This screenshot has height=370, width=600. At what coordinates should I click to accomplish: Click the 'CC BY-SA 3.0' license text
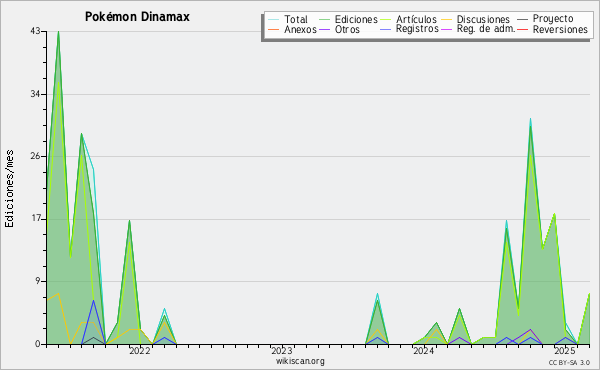(x=569, y=363)
